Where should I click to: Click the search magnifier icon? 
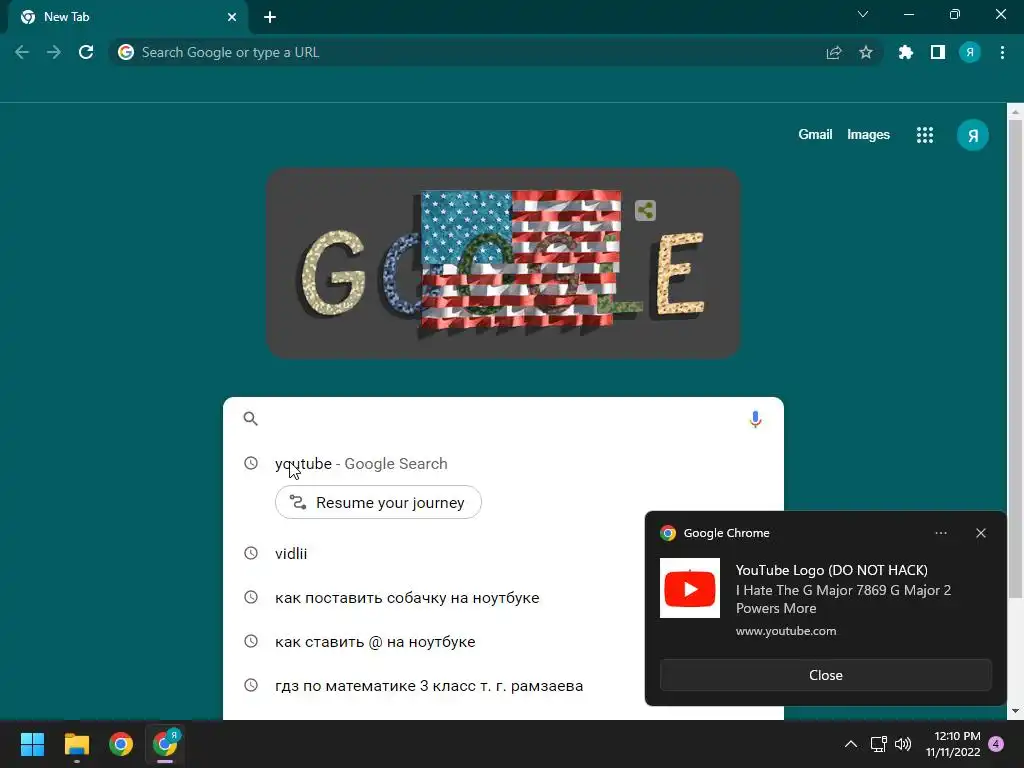(251, 419)
